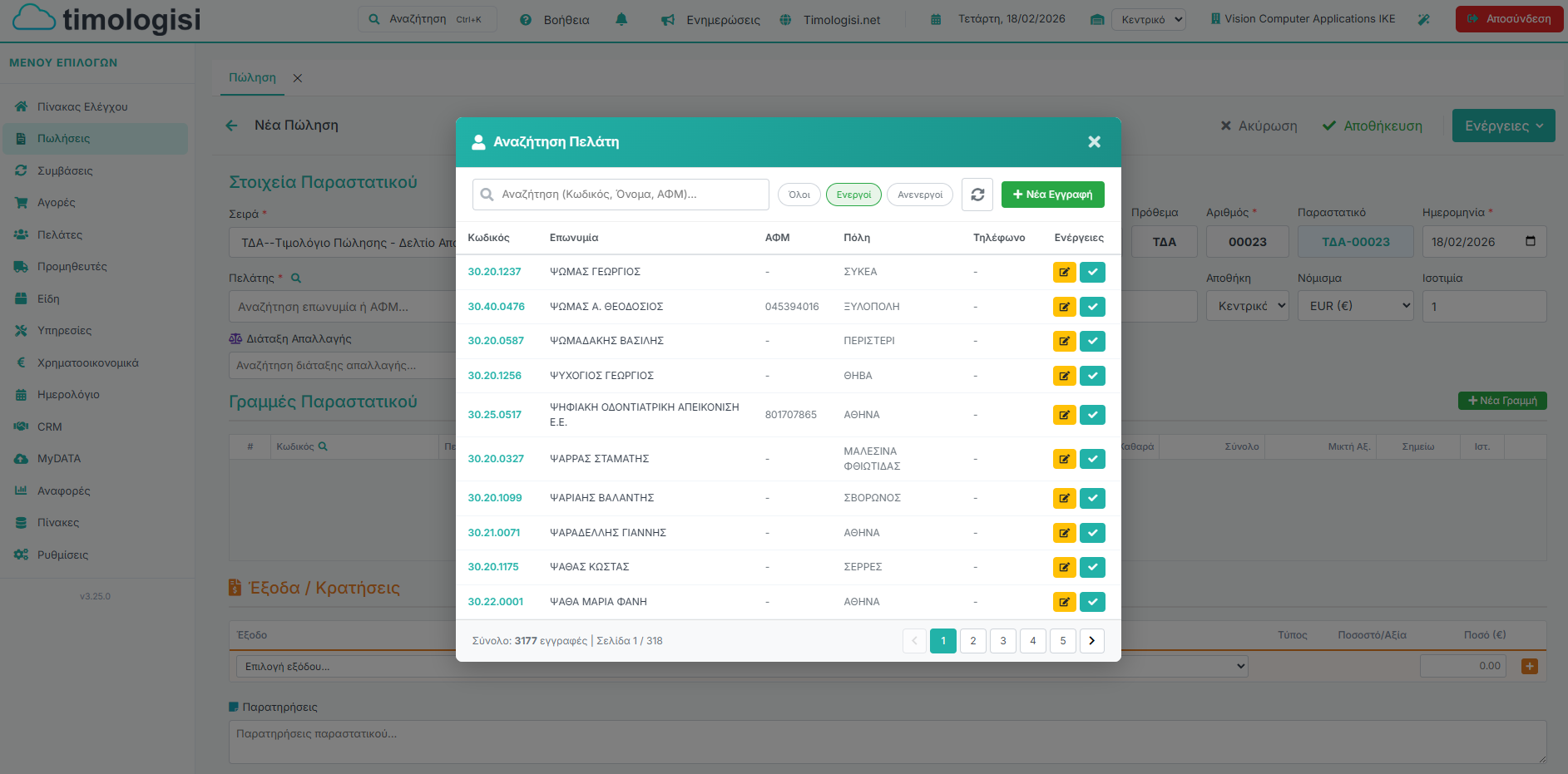Click the refresh icon in customer search

977,195
